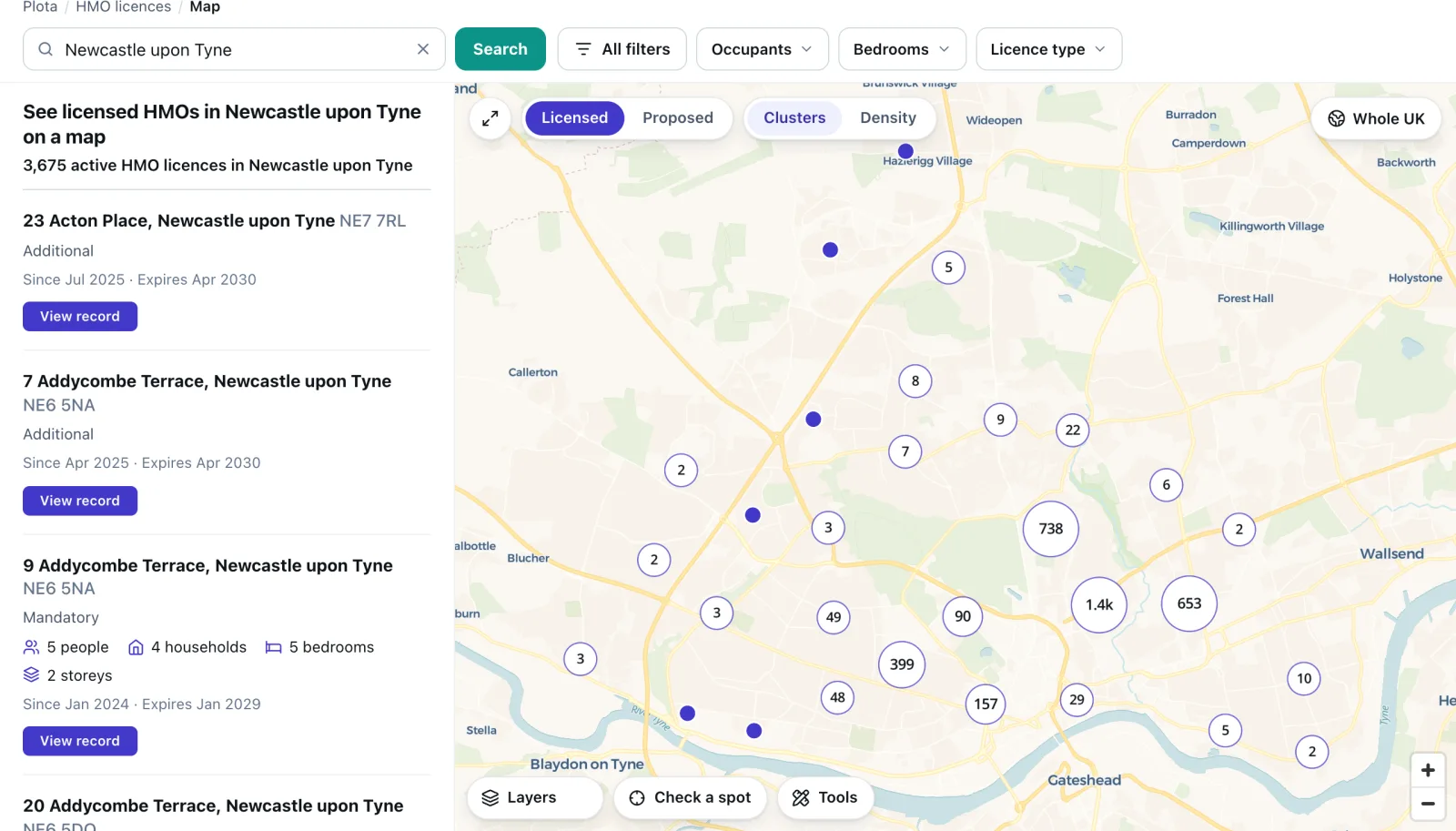
Task: Open the 9 cluster marker
Action: tap(1000, 420)
